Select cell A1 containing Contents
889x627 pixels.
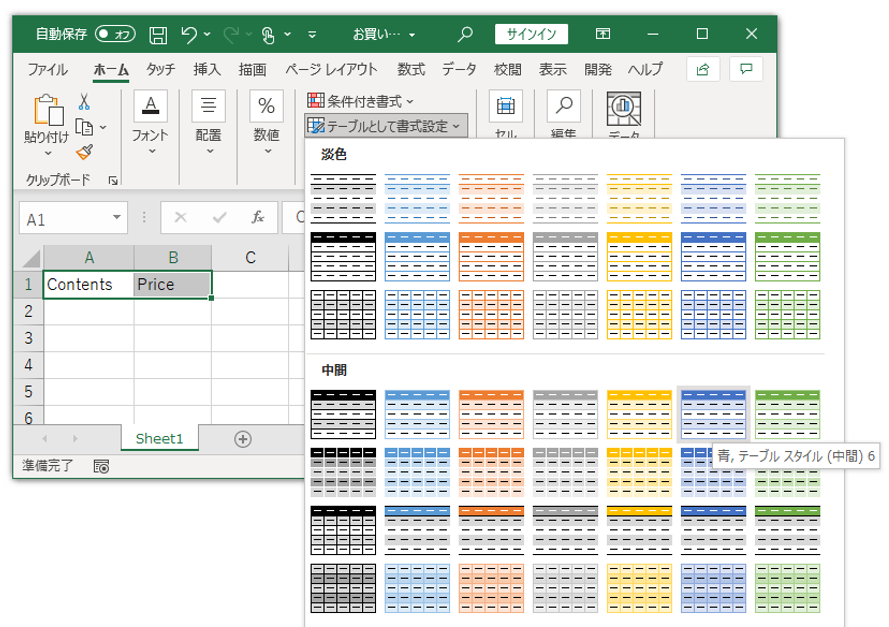point(89,284)
